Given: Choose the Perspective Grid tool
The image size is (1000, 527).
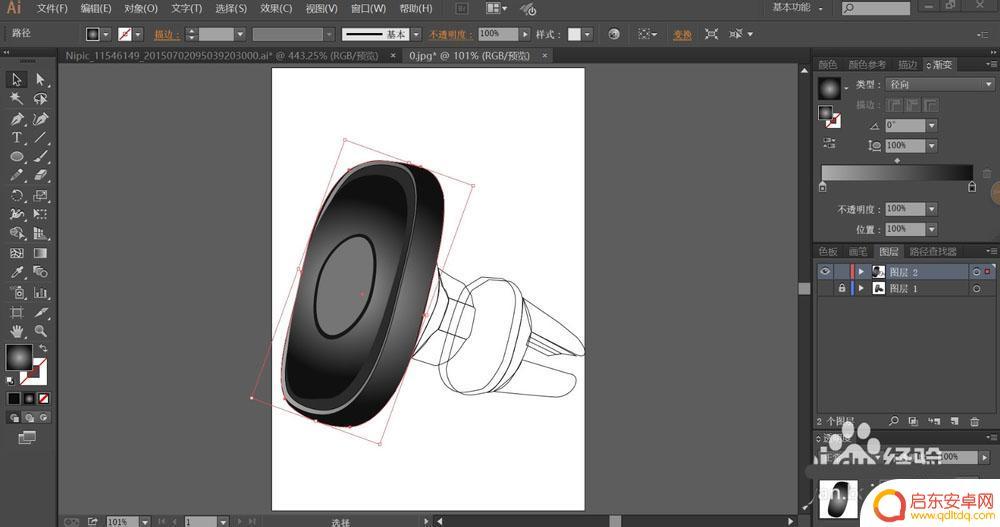Looking at the screenshot, I should 40,234.
